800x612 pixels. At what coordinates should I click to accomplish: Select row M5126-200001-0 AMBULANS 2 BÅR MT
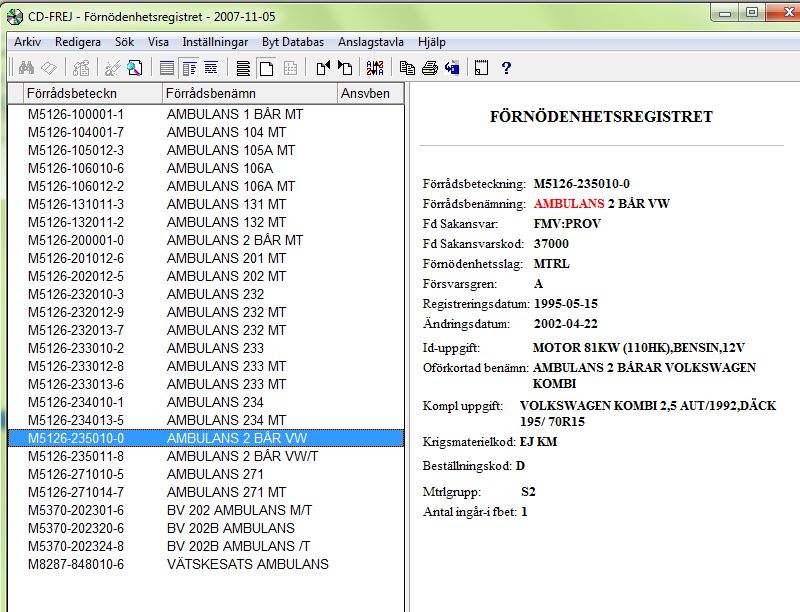(234, 240)
